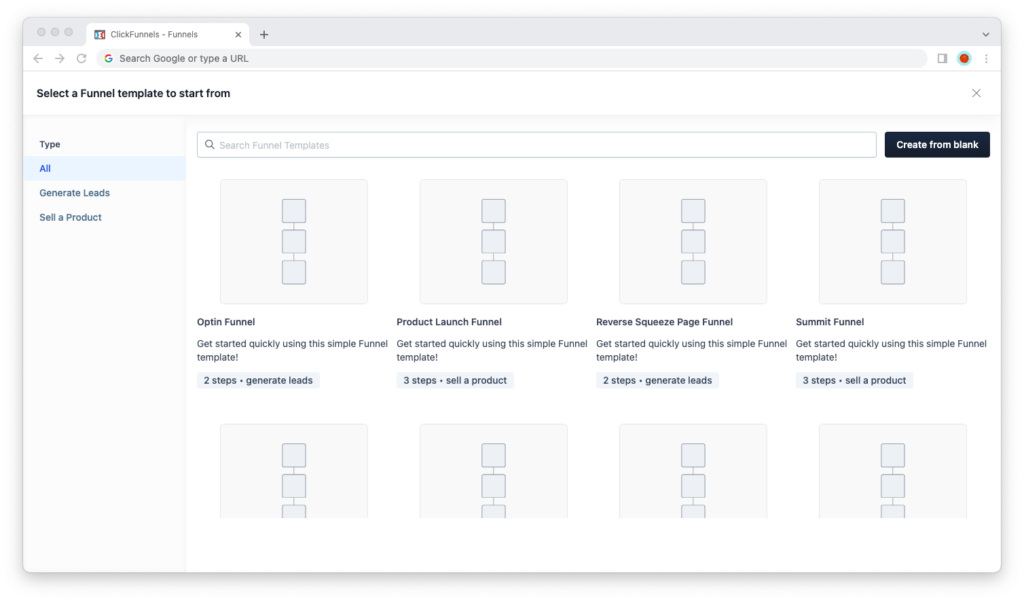
Task: Expand the tab search chevron
Action: click(986, 35)
